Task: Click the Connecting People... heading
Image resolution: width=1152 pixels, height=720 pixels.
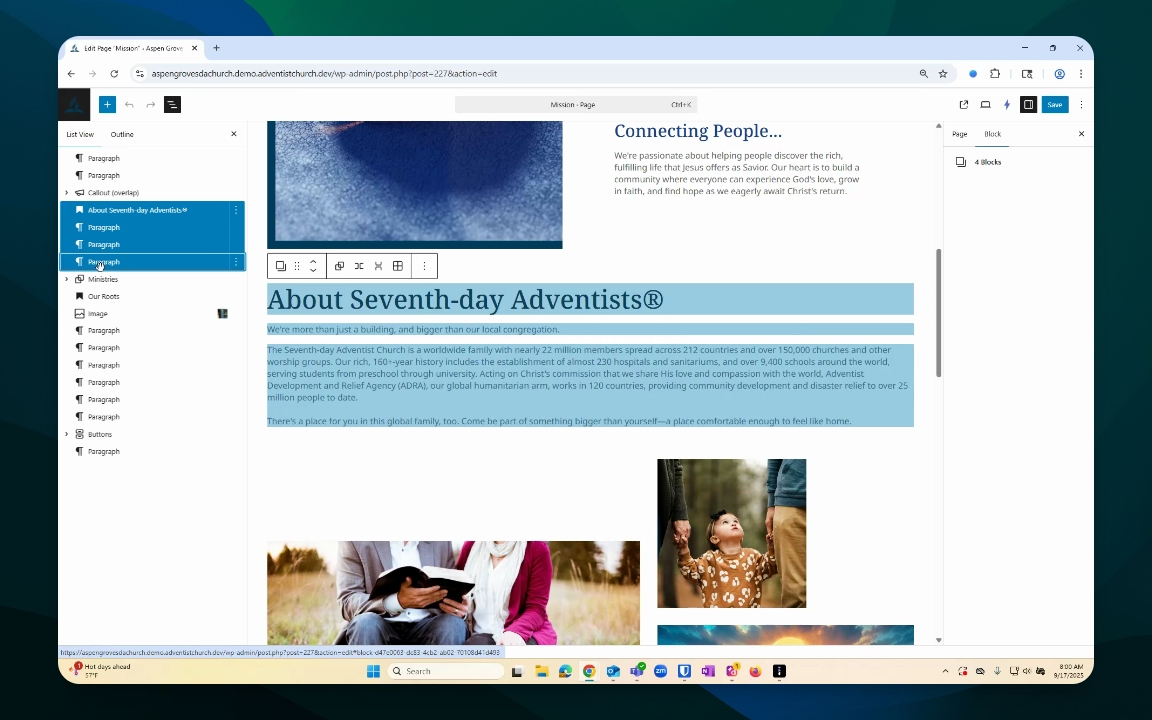Action: [x=698, y=131]
